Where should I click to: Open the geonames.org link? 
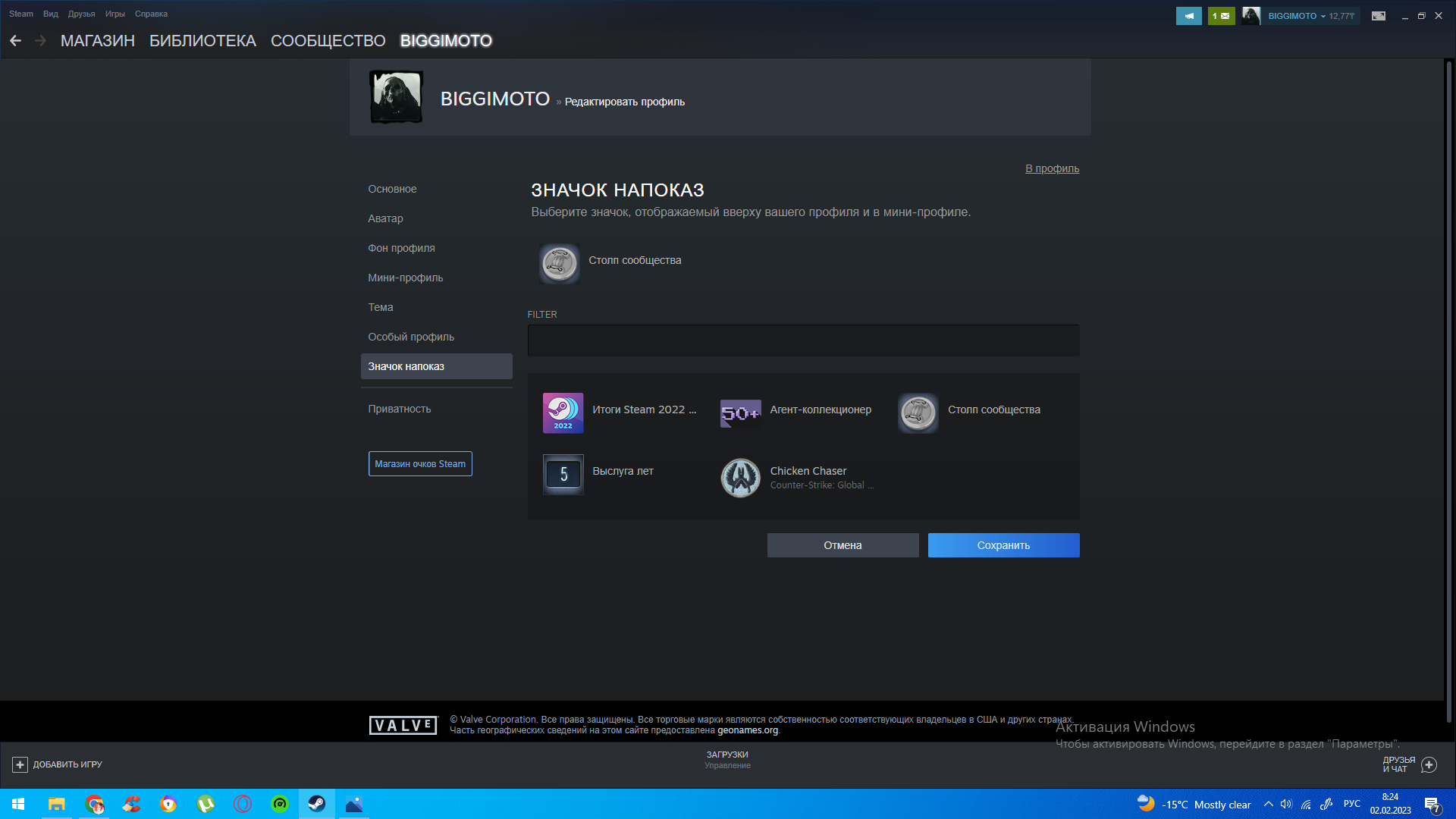coord(747,731)
